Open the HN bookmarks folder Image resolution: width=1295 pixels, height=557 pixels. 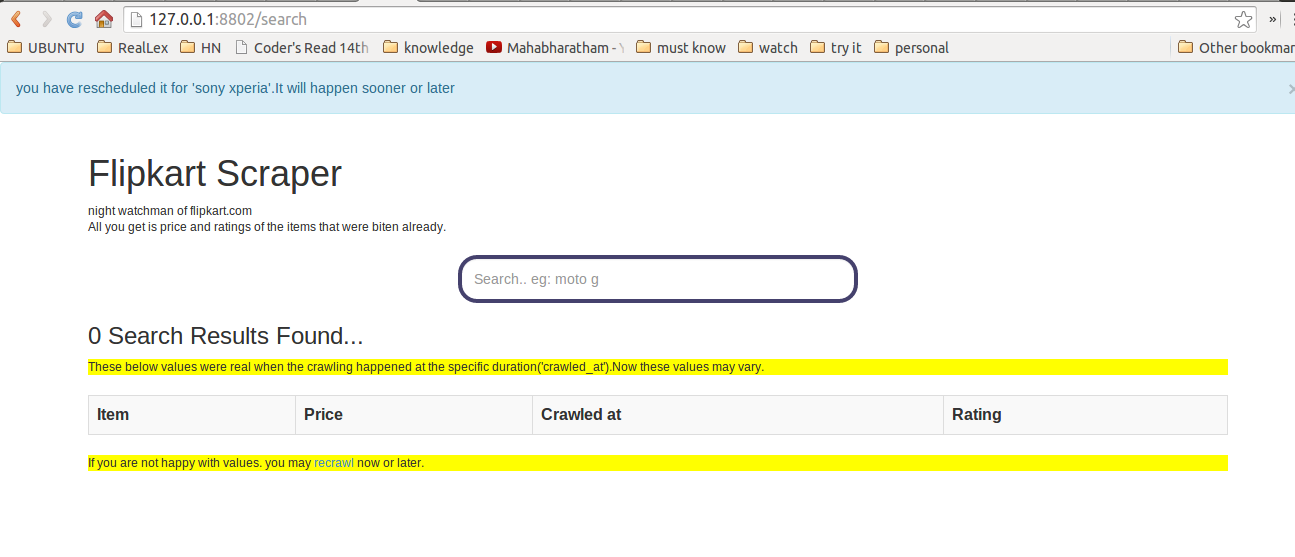pyautogui.click(x=200, y=47)
